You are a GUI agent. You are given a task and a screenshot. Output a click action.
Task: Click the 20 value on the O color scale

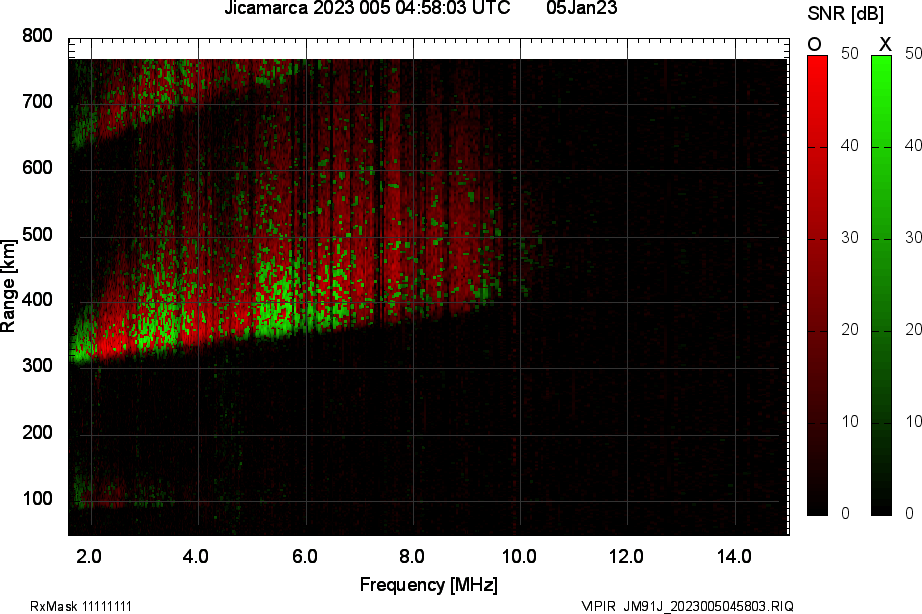[x=850, y=329]
